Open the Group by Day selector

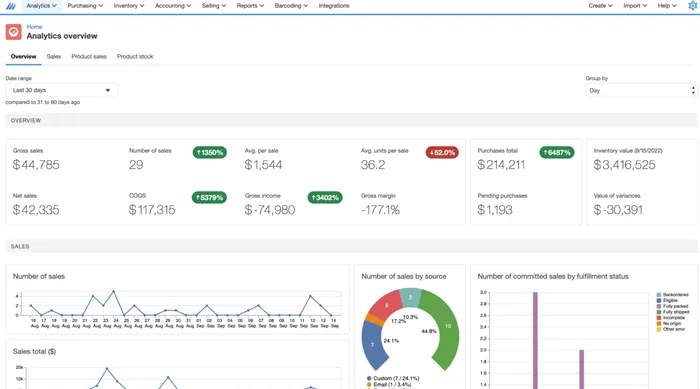pos(641,90)
